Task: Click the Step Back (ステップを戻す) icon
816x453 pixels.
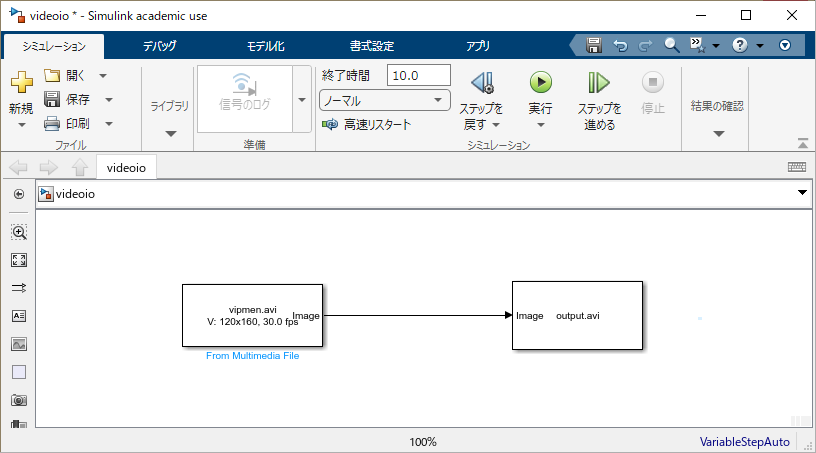Action: click(x=482, y=82)
